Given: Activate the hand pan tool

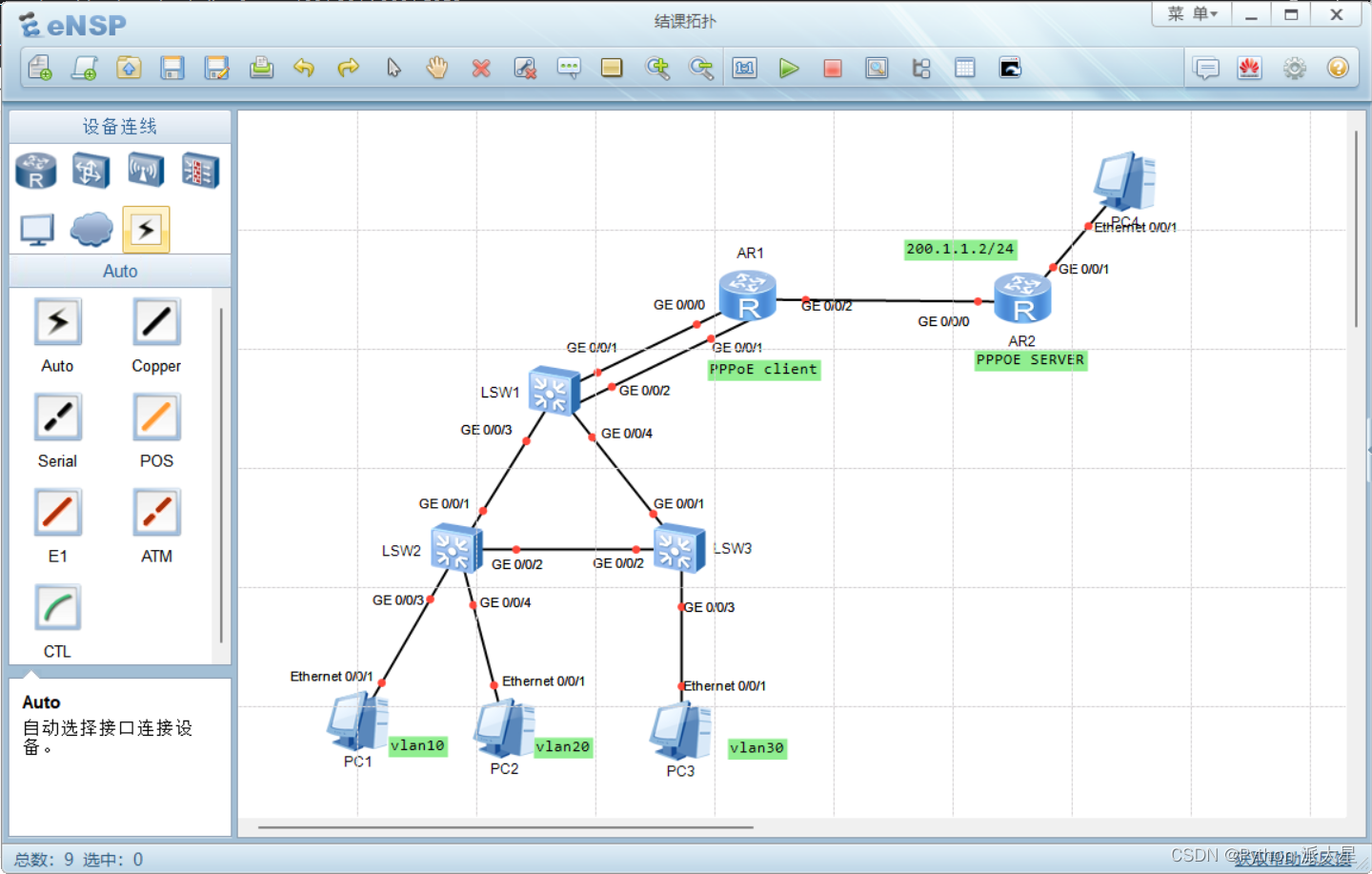Looking at the screenshot, I should click(437, 68).
